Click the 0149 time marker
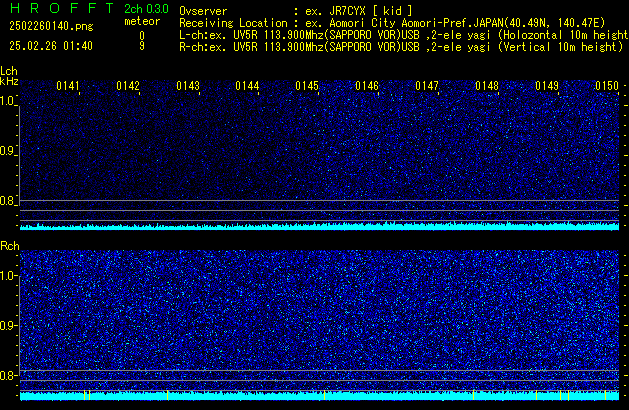Screen dimensions: 629x410 click(547, 86)
